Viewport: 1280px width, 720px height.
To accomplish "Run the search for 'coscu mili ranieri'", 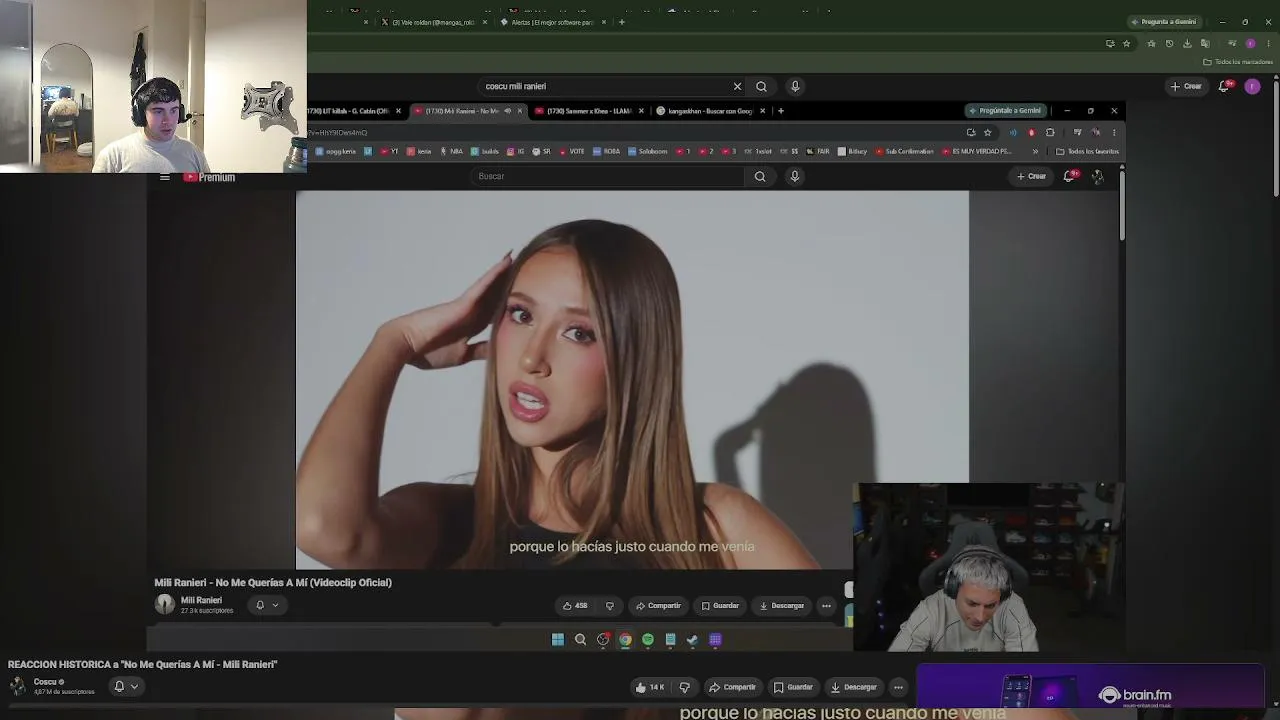I will (x=761, y=86).
